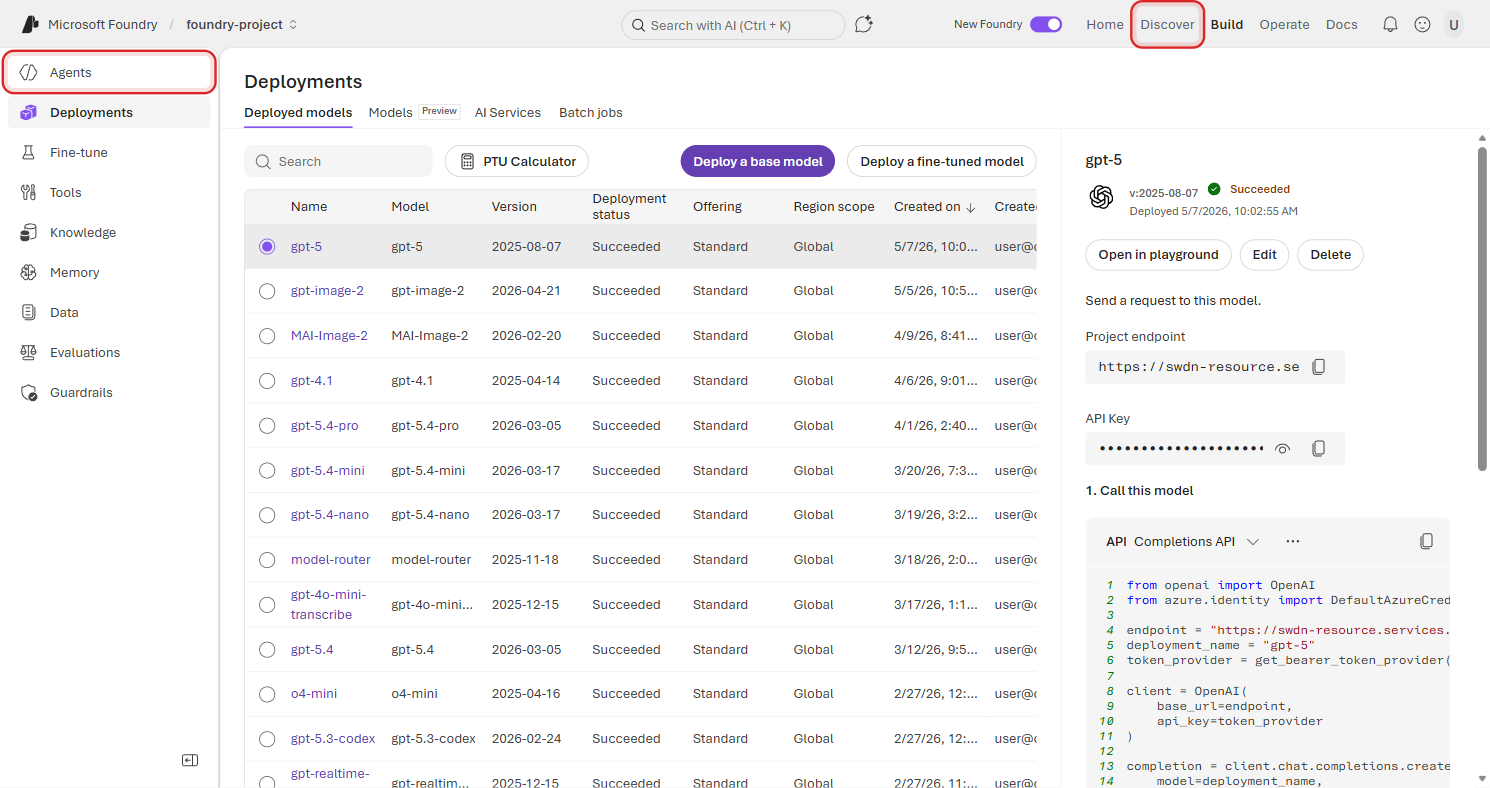The width and height of the screenshot is (1490, 788).
Task: Switch to the Models Preview tab
Action: pos(414,112)
